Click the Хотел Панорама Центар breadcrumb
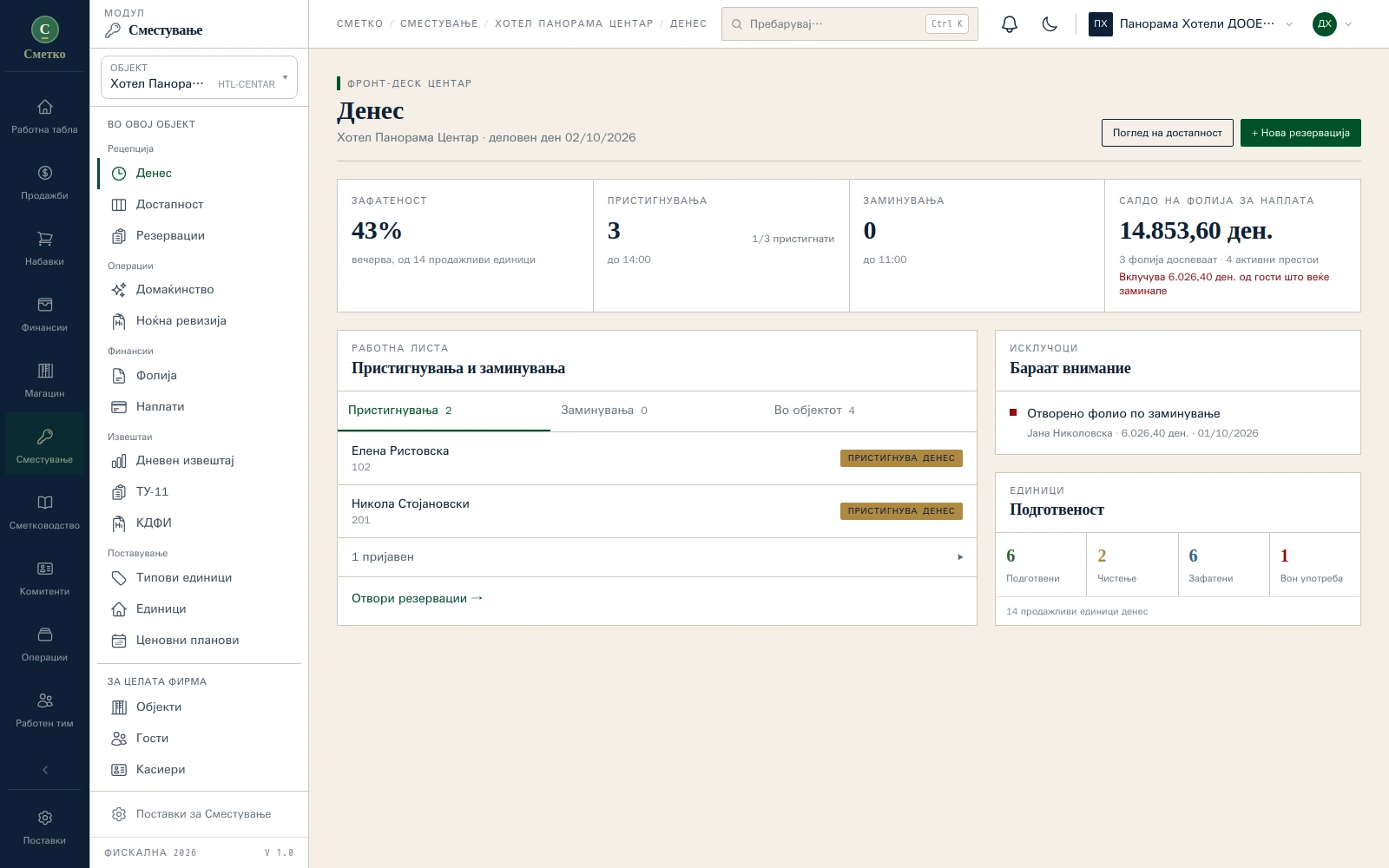 574,24
